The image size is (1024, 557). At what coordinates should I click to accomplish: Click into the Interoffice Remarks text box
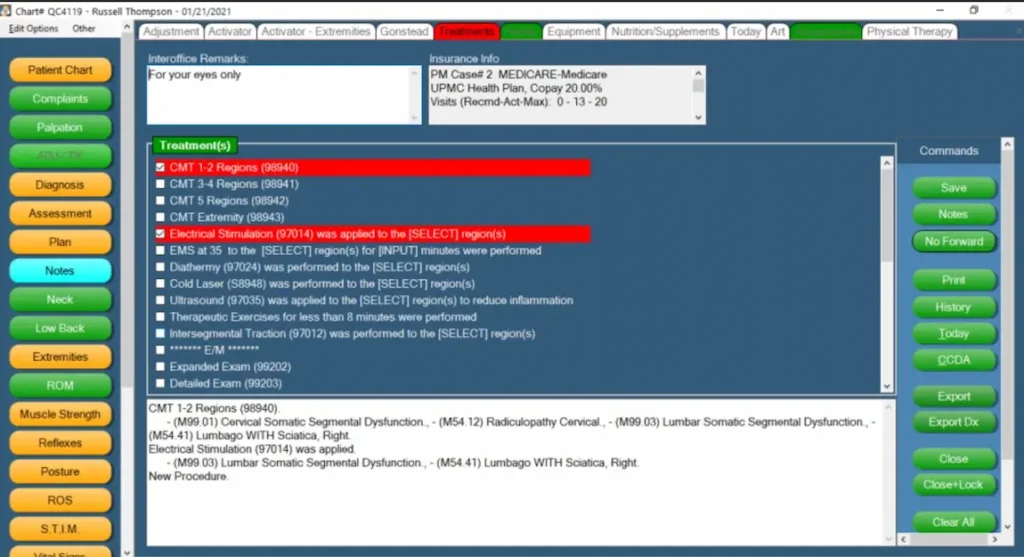click(x=283, y=95)
